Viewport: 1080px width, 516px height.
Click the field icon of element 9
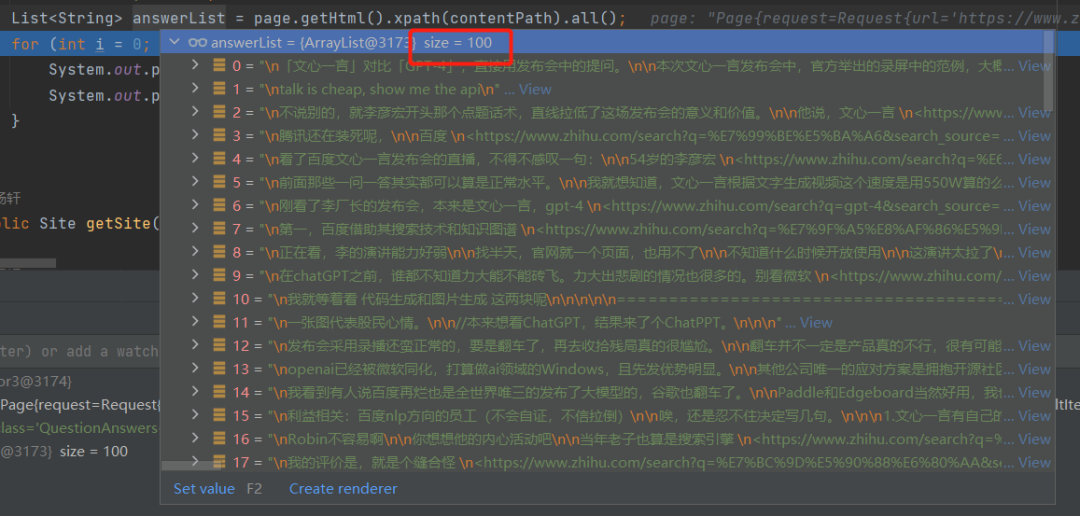tap(219, 276)
